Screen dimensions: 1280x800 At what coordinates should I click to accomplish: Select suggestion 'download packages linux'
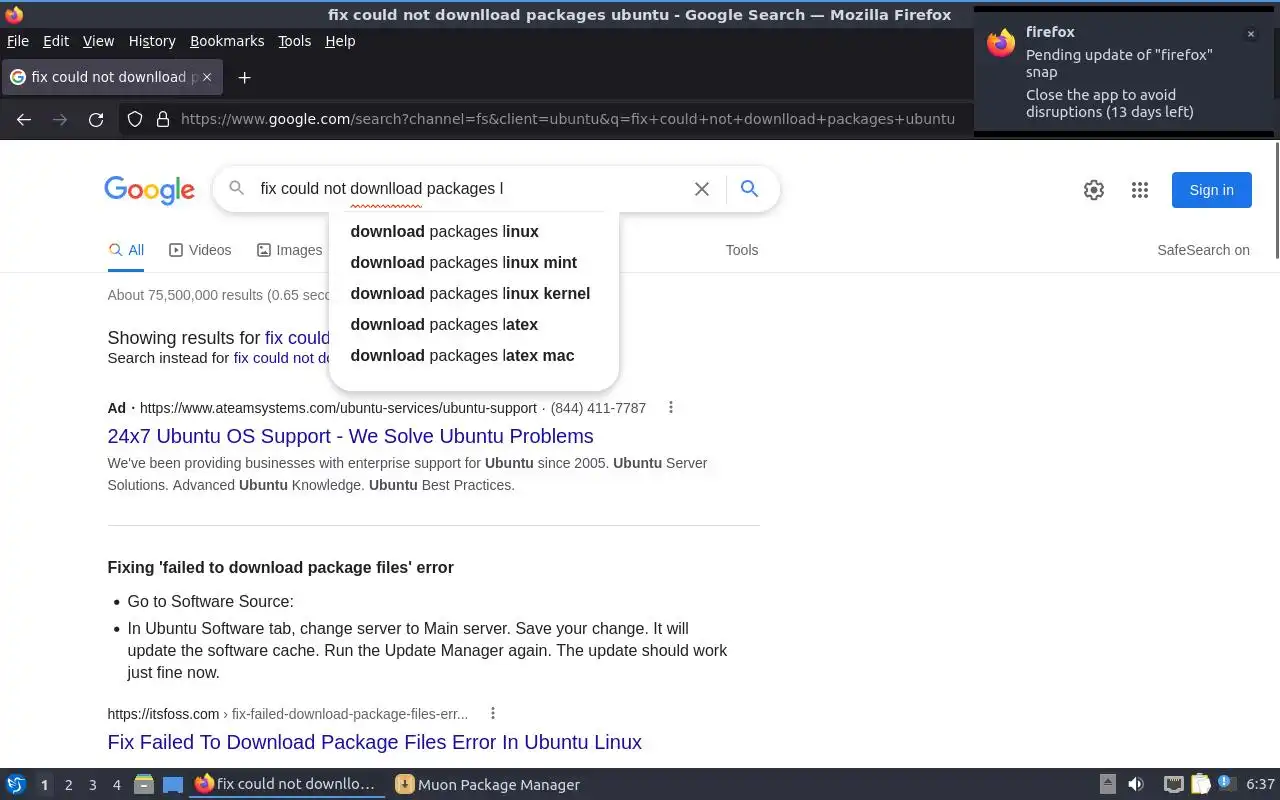click(x=474, y=231)
